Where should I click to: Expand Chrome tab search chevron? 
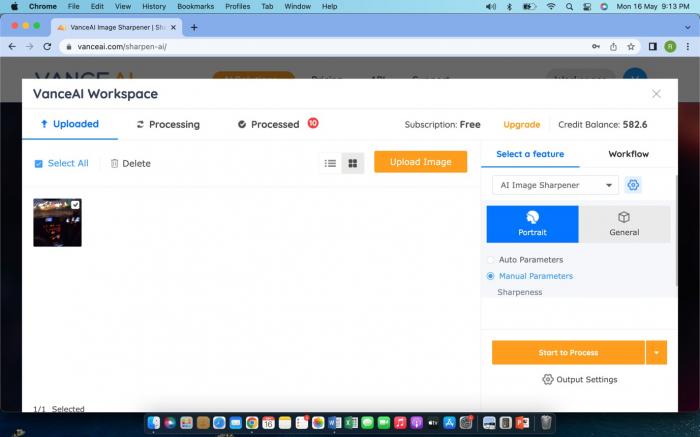coord(688,27)
